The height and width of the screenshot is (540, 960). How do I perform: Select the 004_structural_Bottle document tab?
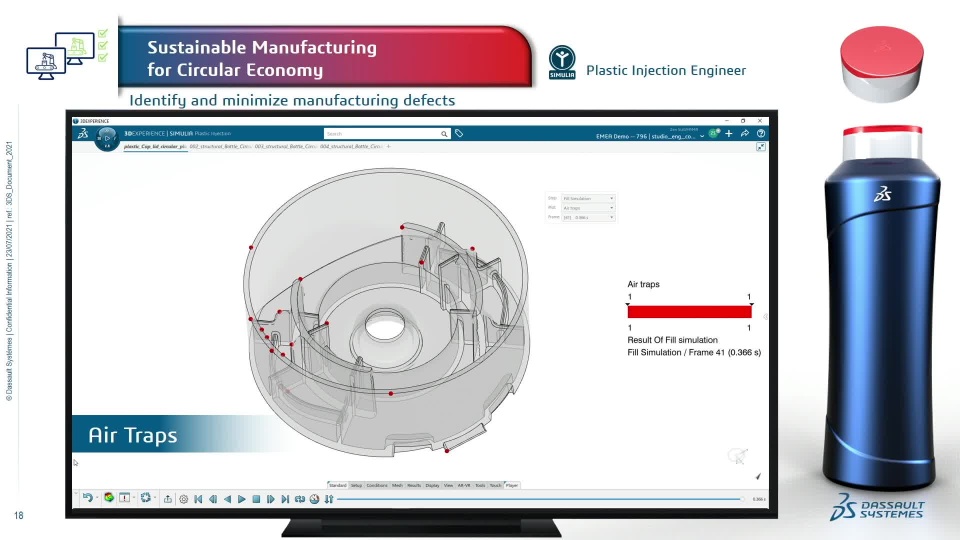351,147
